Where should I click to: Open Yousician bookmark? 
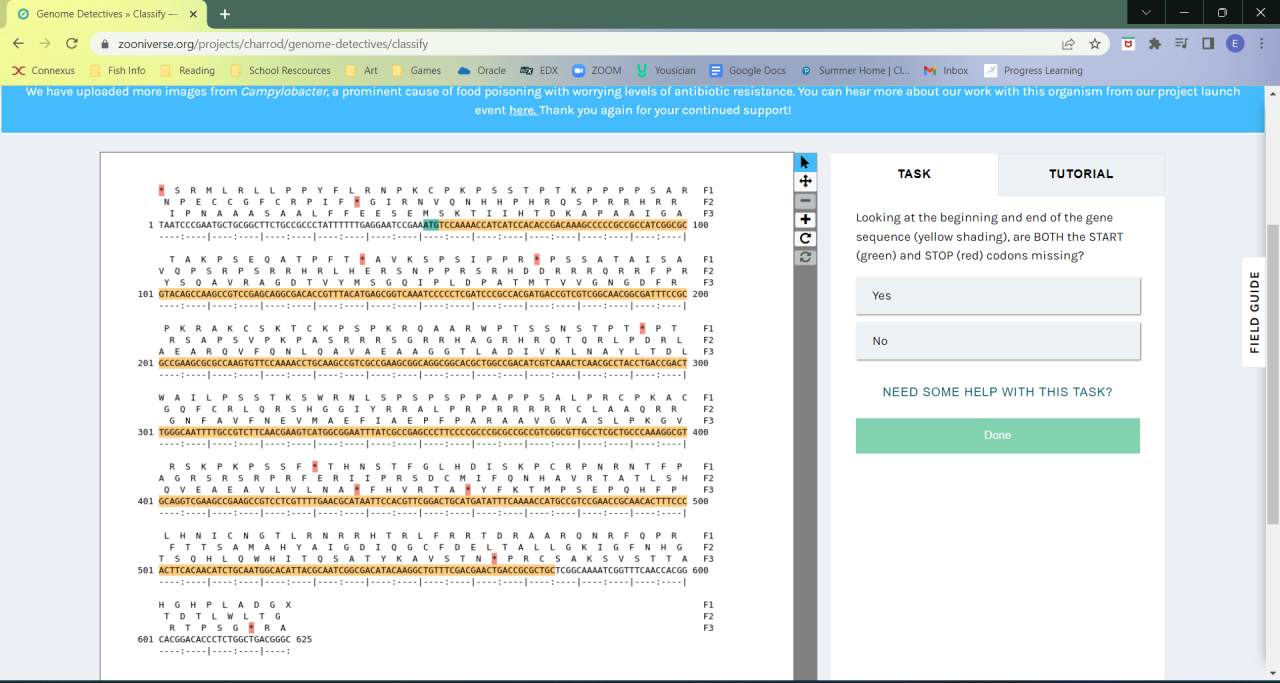point(666,71)
